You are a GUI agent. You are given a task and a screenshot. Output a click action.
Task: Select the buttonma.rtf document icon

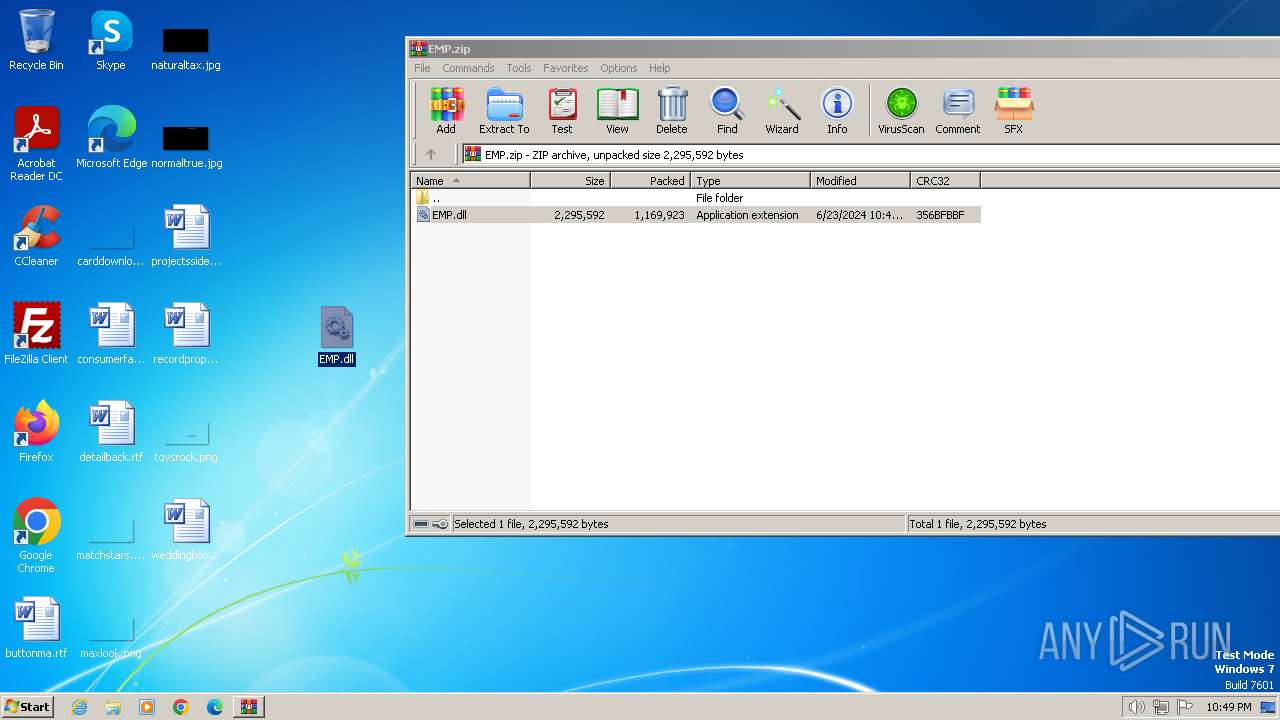(36, 628)
